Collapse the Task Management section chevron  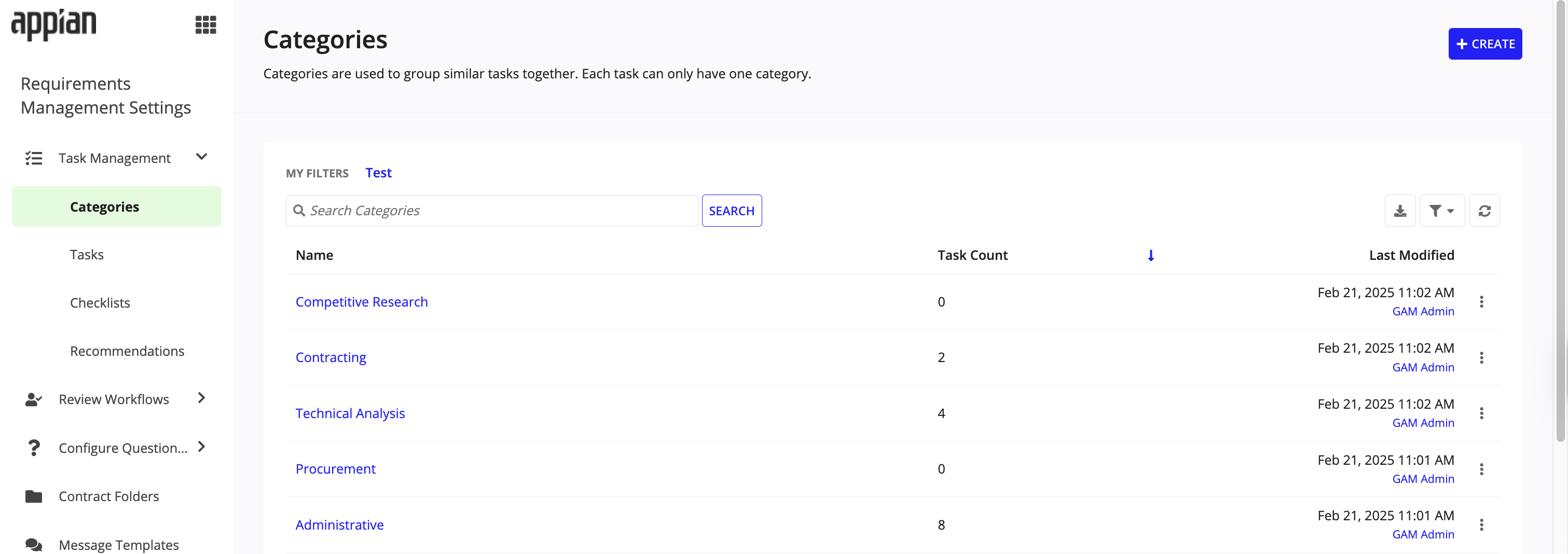coord(201,157)
